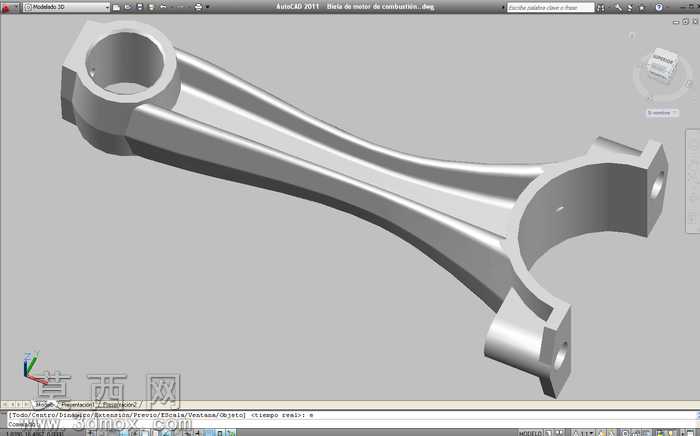This screenshot has width=700, height=436.
Task: Click the binoculars search icon
Action: point(601,8)
